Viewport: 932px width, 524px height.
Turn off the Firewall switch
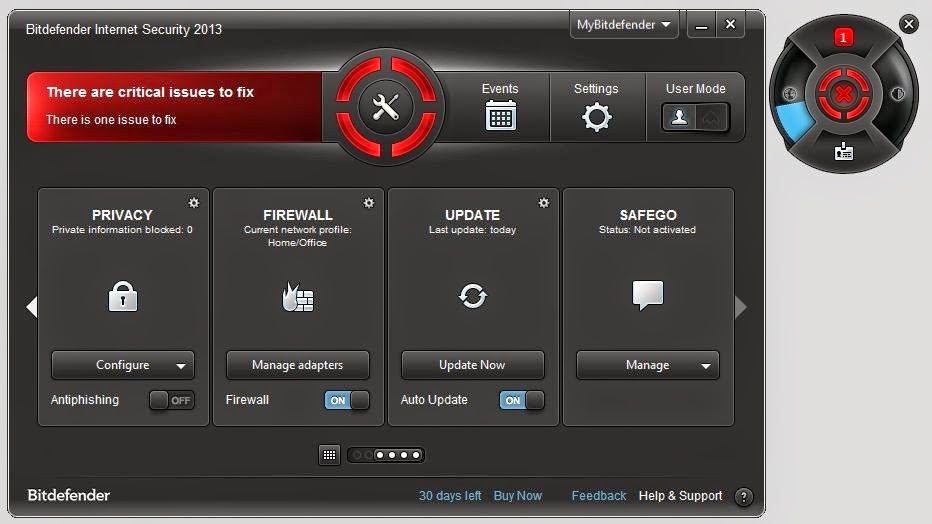[347, 400]
